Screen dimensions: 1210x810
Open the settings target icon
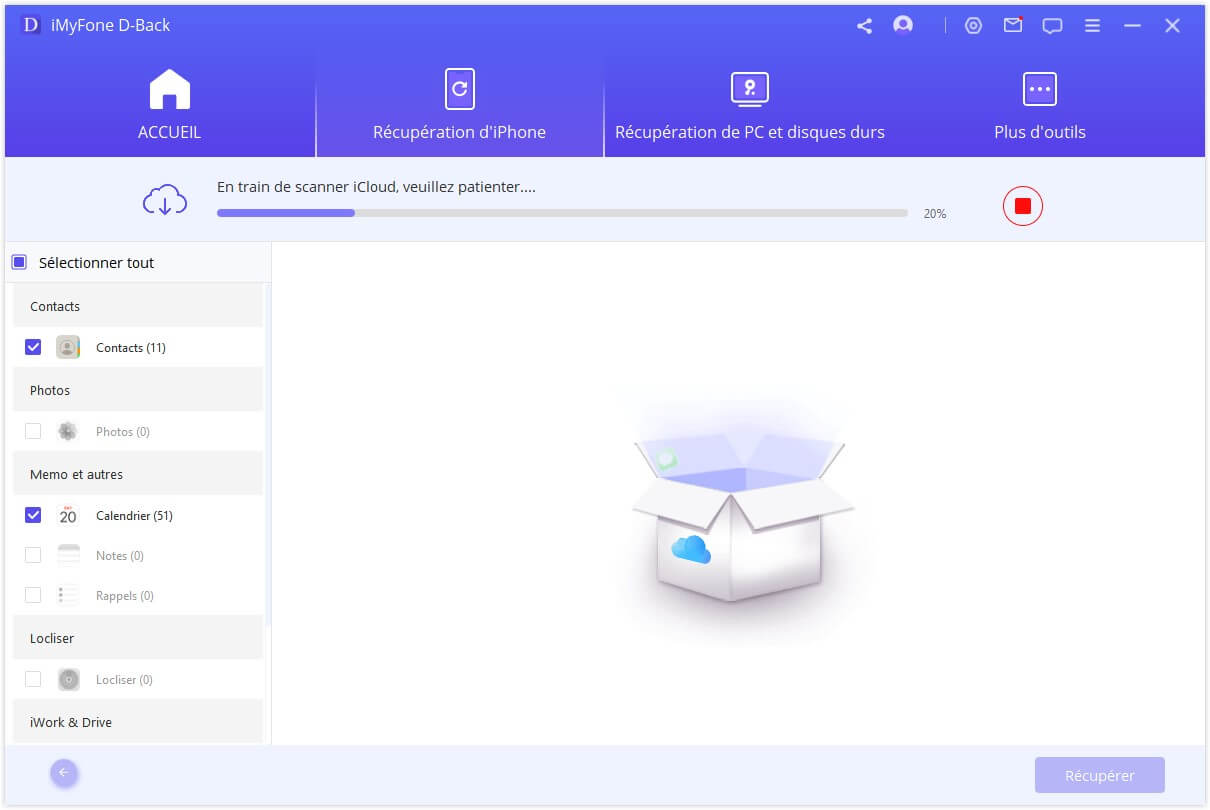coord(973,26)
